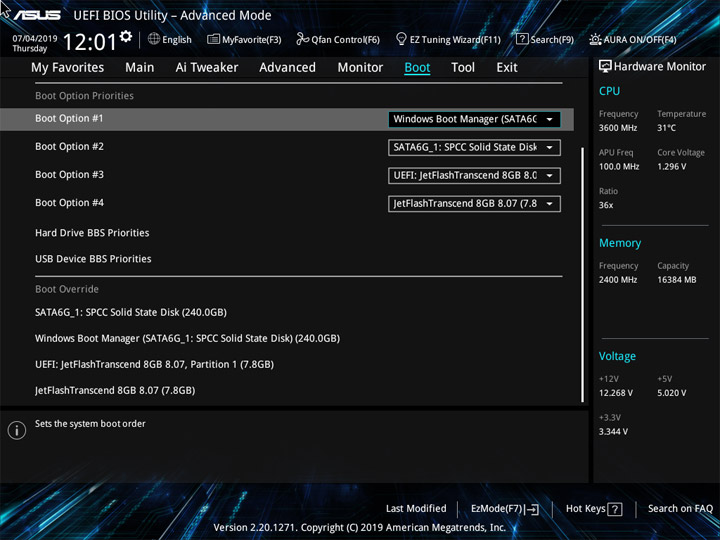Switch to EzMode(F7)
This screenshot has height=540, width=720.
(504, 509)
